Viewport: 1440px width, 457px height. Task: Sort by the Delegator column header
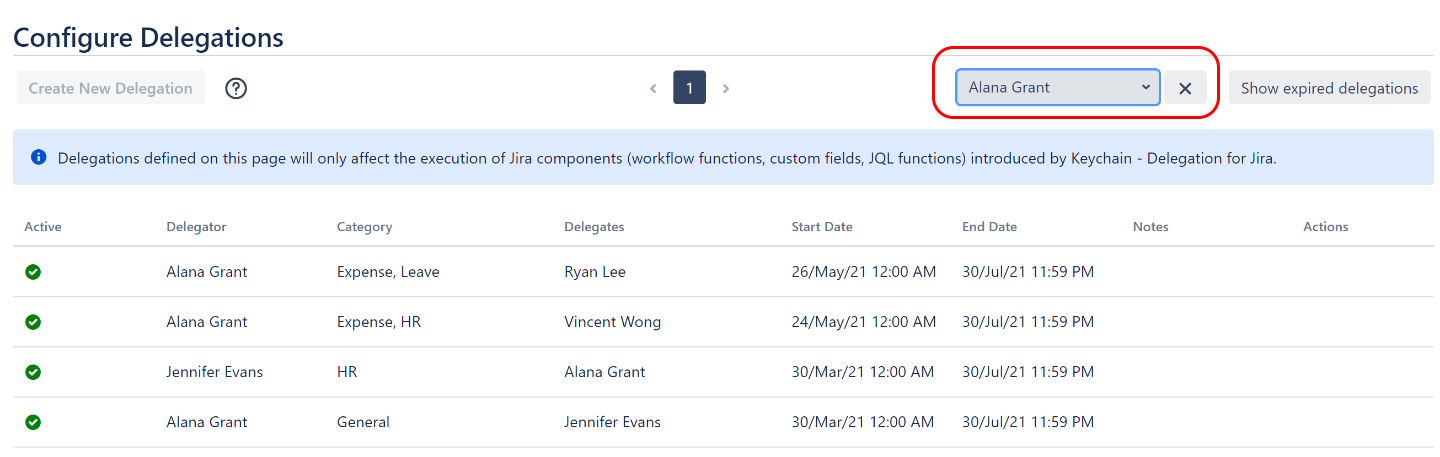(196, 227)
